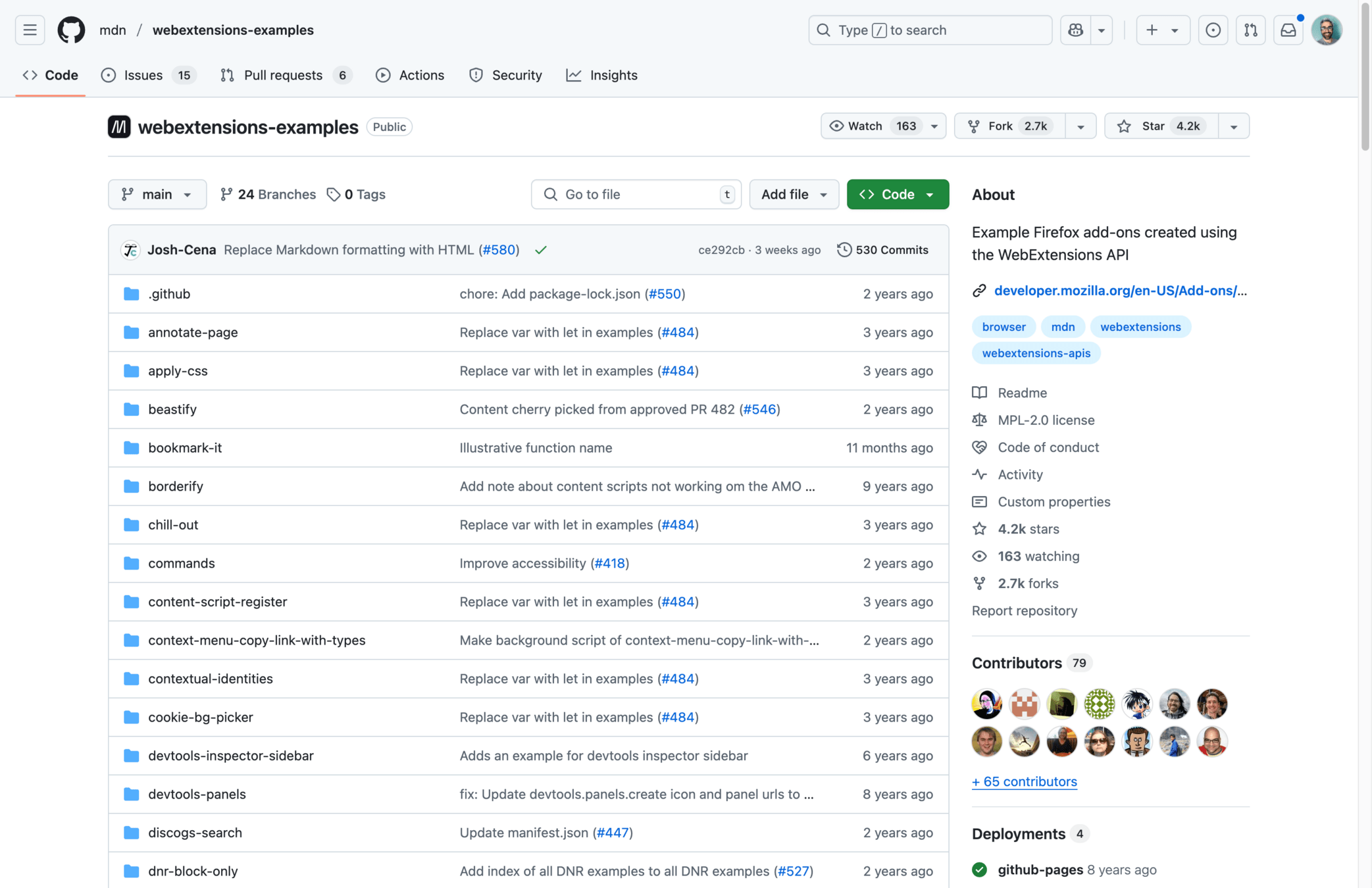Open the devtools-panels folder
This screenshot has width=1372, height=888.
(197, 794)
